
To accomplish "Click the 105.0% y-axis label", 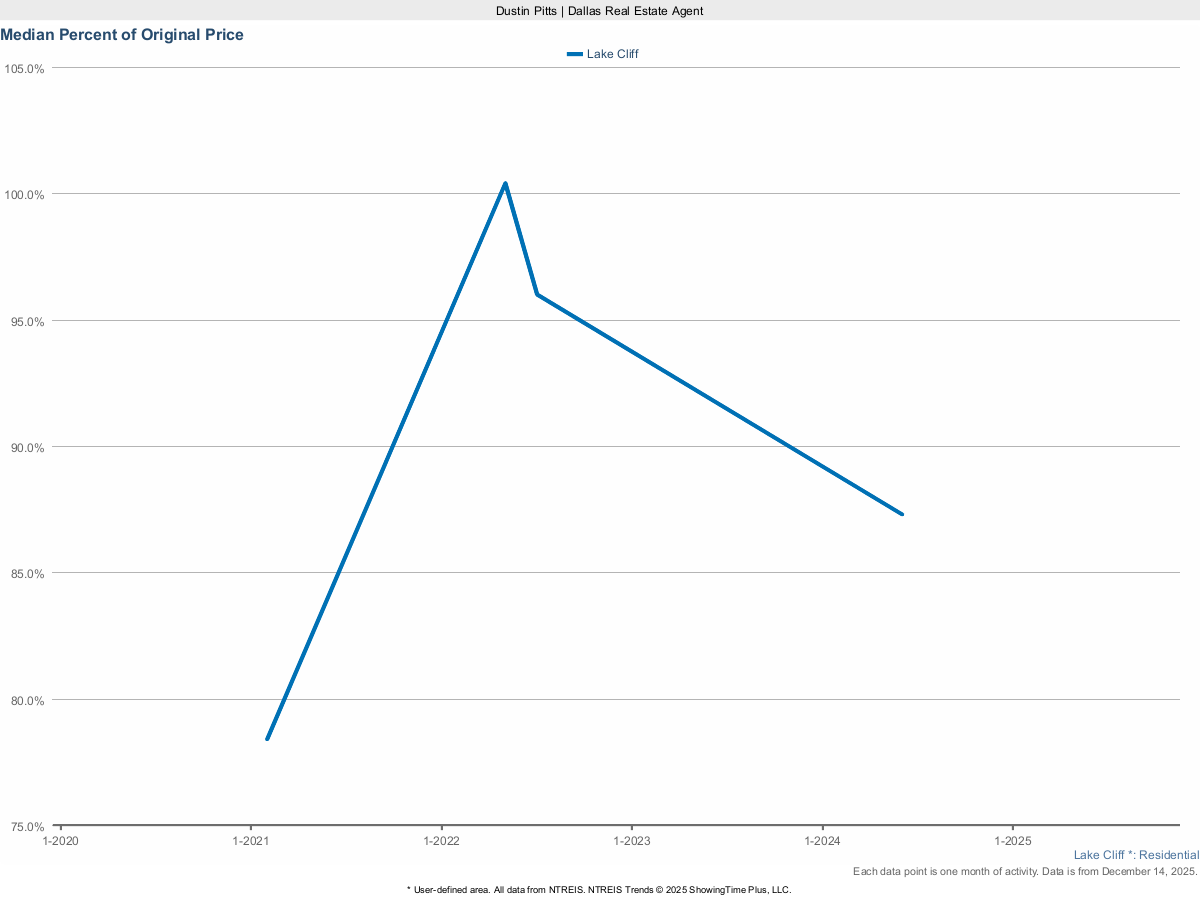I will click(25, 69).
